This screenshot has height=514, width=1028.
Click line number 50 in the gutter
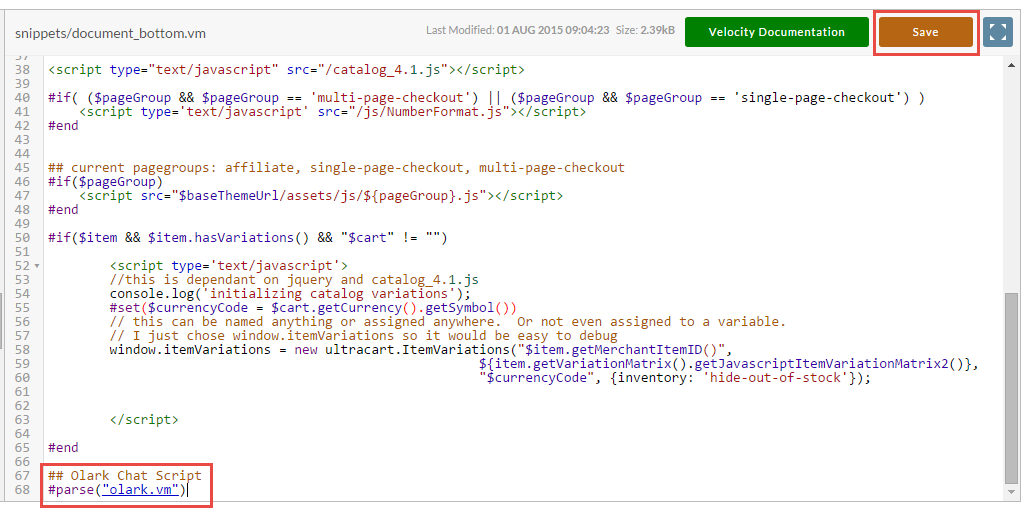click(x=22, y=238)
